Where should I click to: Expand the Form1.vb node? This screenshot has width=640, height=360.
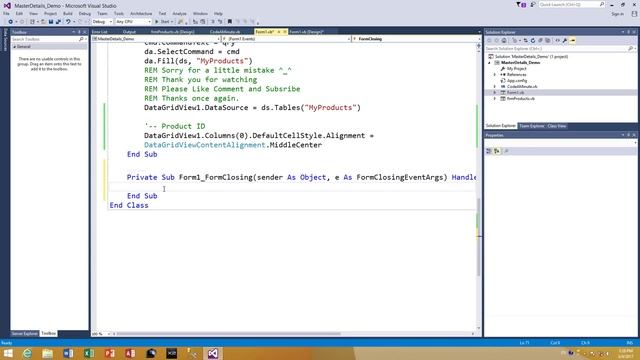coord(495,93)
